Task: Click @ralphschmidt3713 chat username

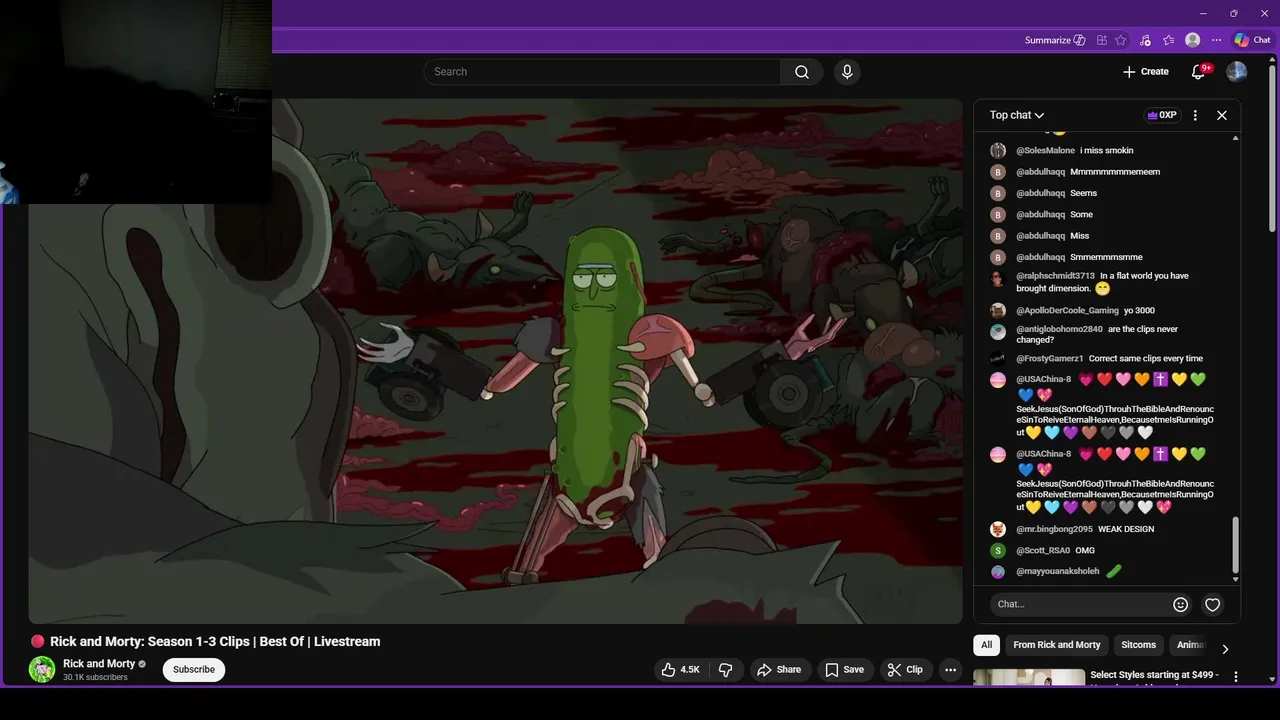Action: [1055, 276]
